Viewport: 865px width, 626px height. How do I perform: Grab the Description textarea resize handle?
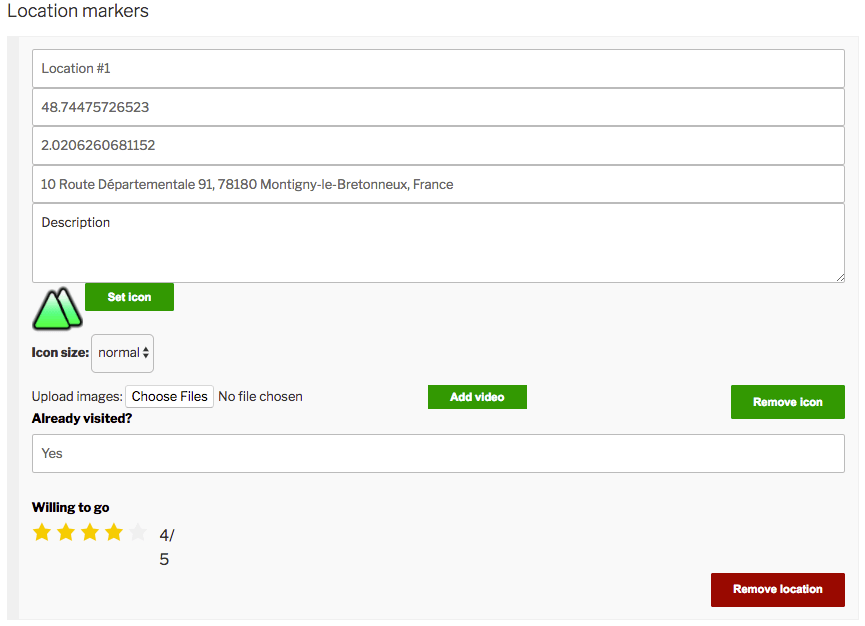(839, 277)
